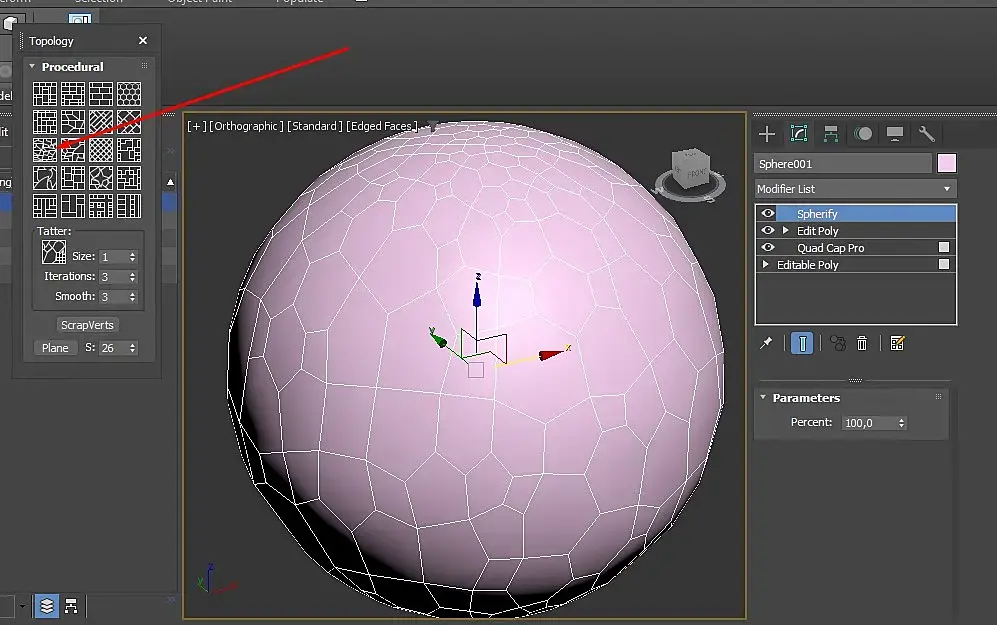Open the [Standard] shading menu

[315, 126]
